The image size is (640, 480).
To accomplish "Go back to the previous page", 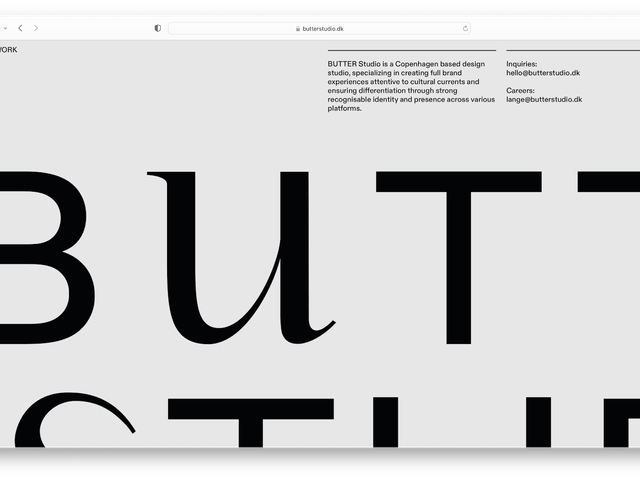I will 20,28.
